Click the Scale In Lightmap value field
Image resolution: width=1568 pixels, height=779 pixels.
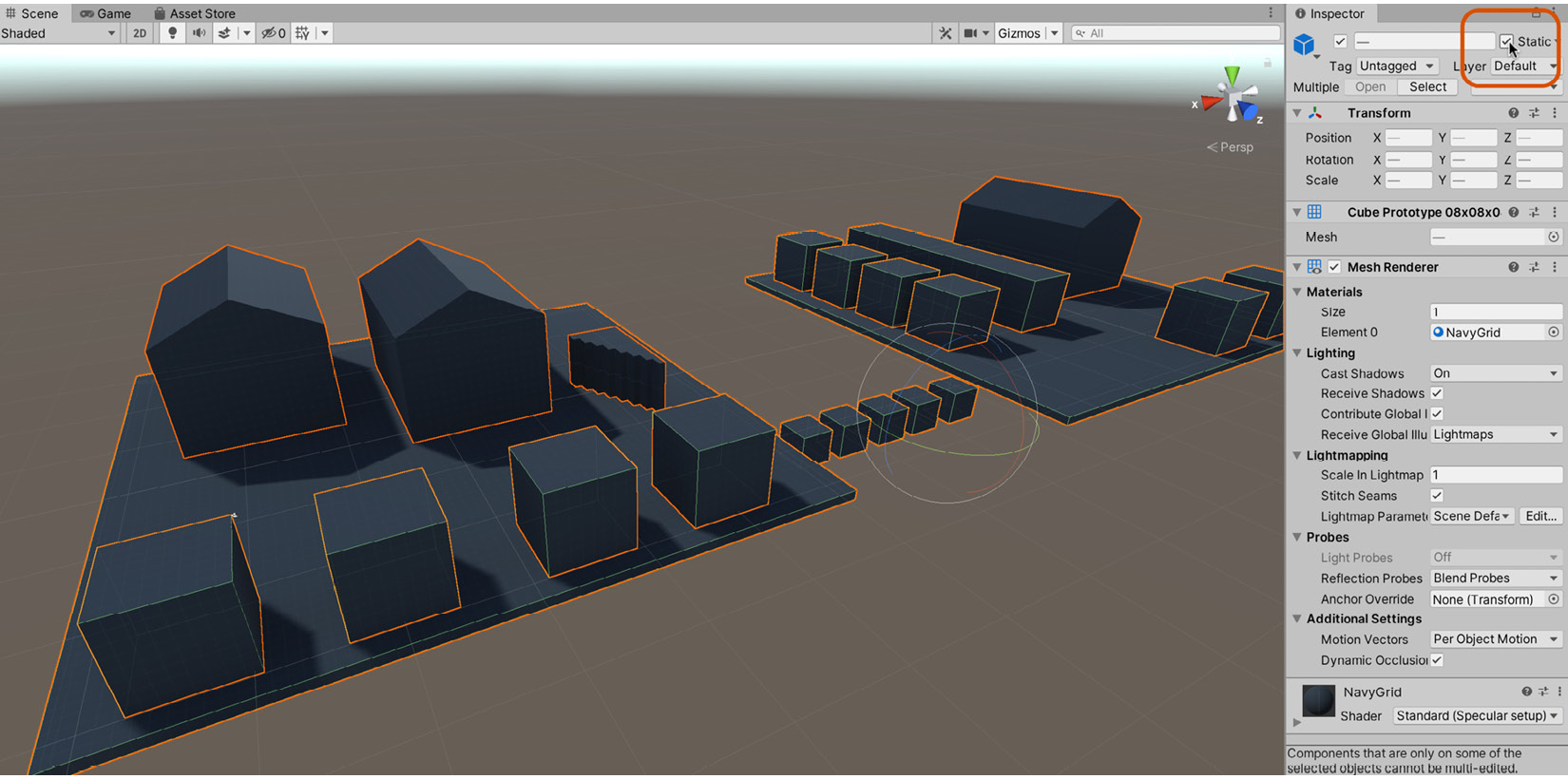pos(1496,476)
